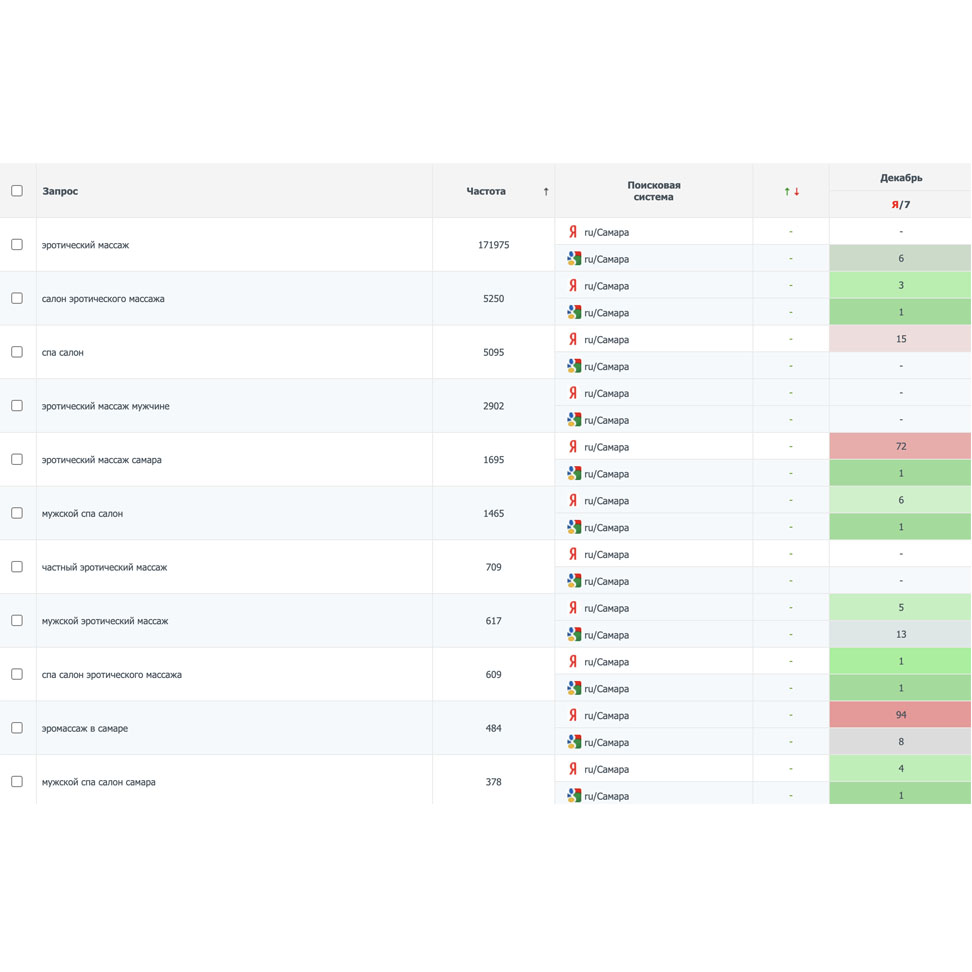Tick the checkbox for the 1465 frequency row
Screen dimensions: 972x972
(17, 513)
